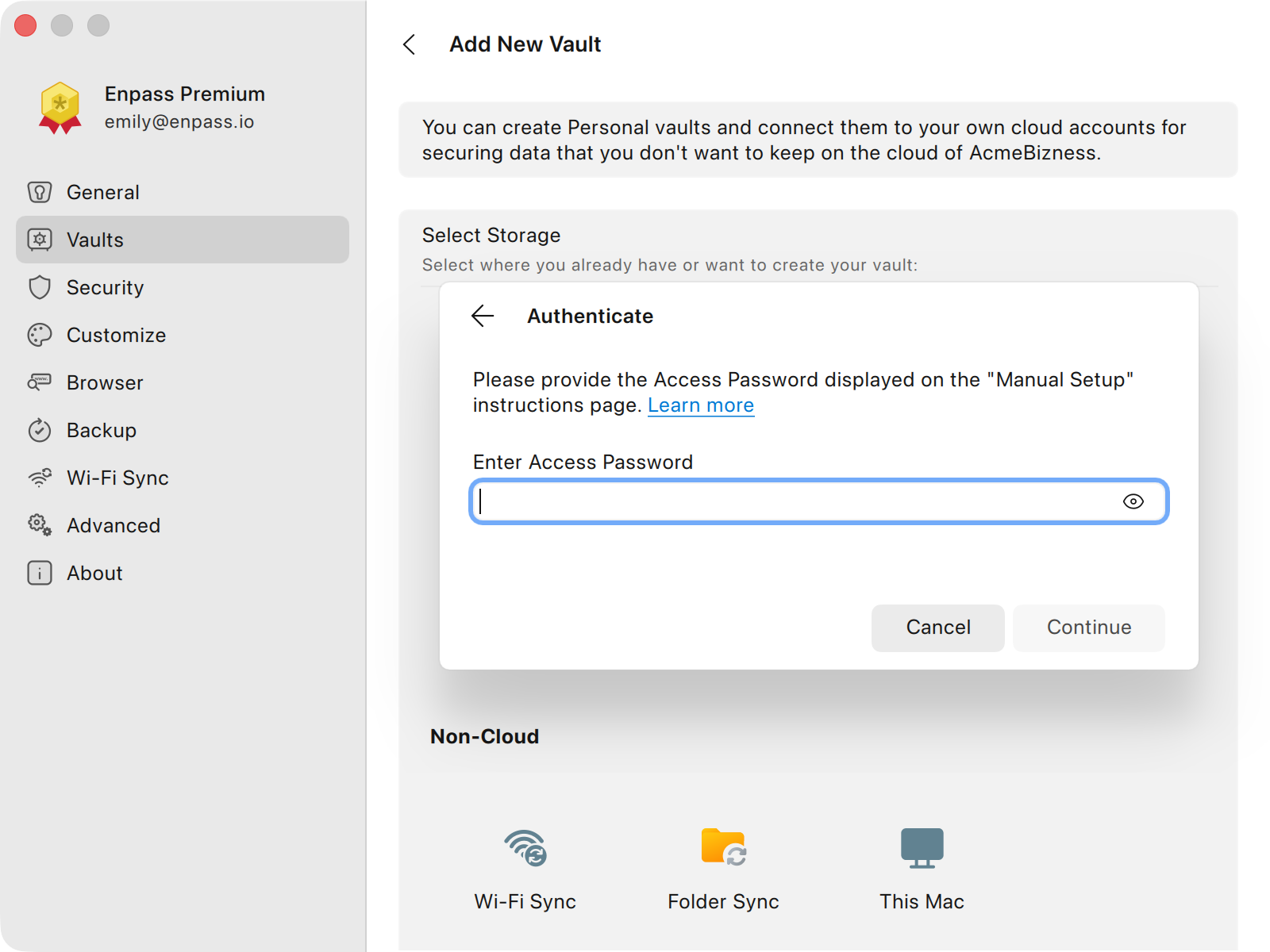Open the Learn more link
Viewport: 1270px width, 952px height.
pos(701,405)
